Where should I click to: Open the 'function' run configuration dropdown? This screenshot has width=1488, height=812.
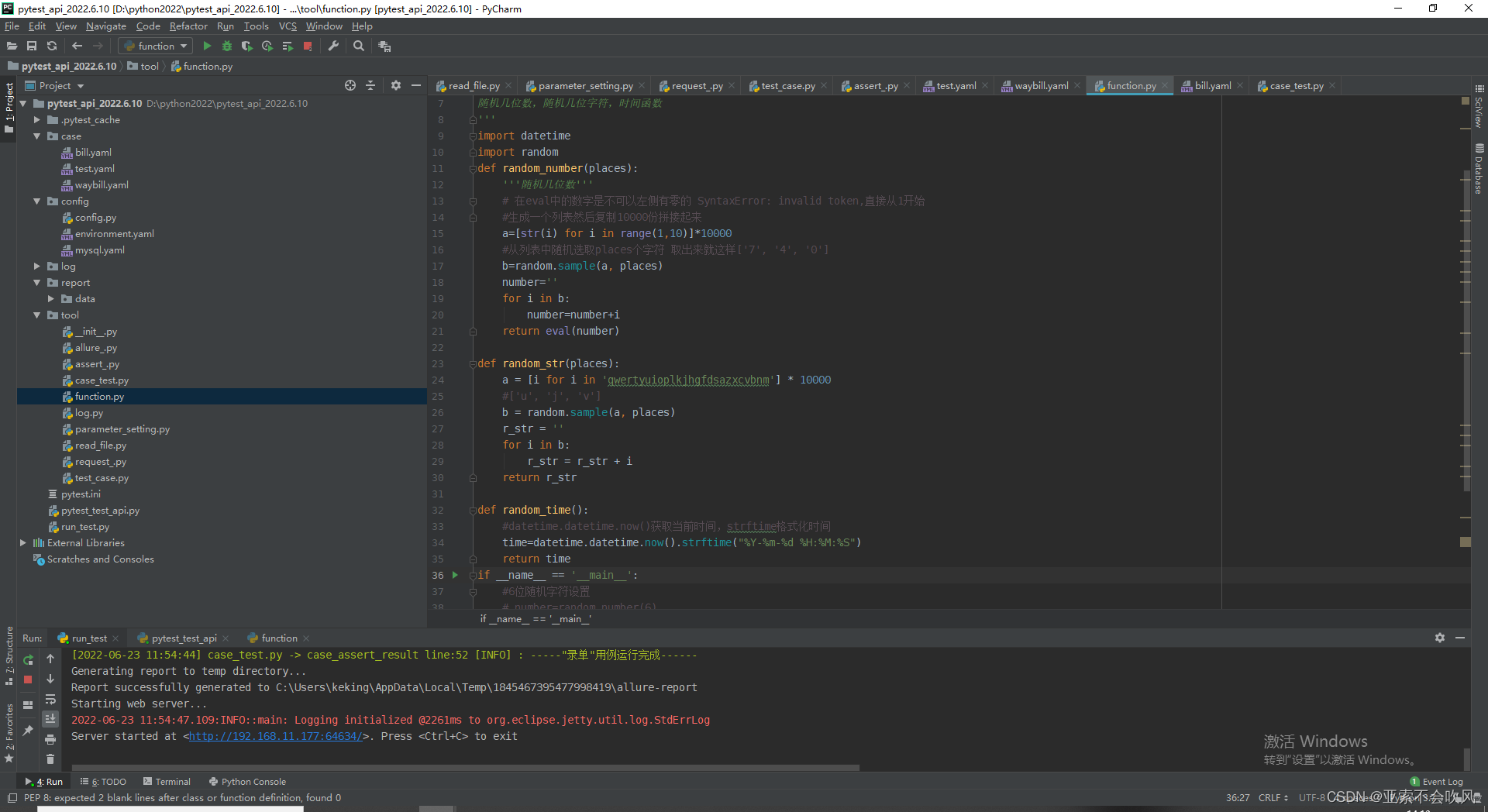[x=156, y=46]
